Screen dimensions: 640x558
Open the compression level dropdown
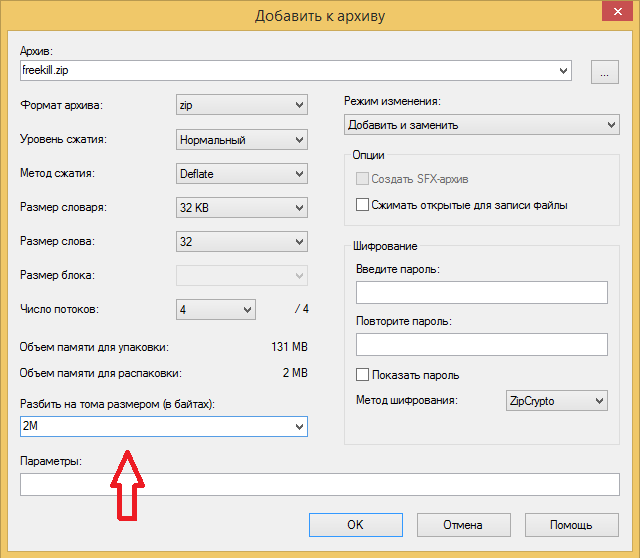[299, 139]
